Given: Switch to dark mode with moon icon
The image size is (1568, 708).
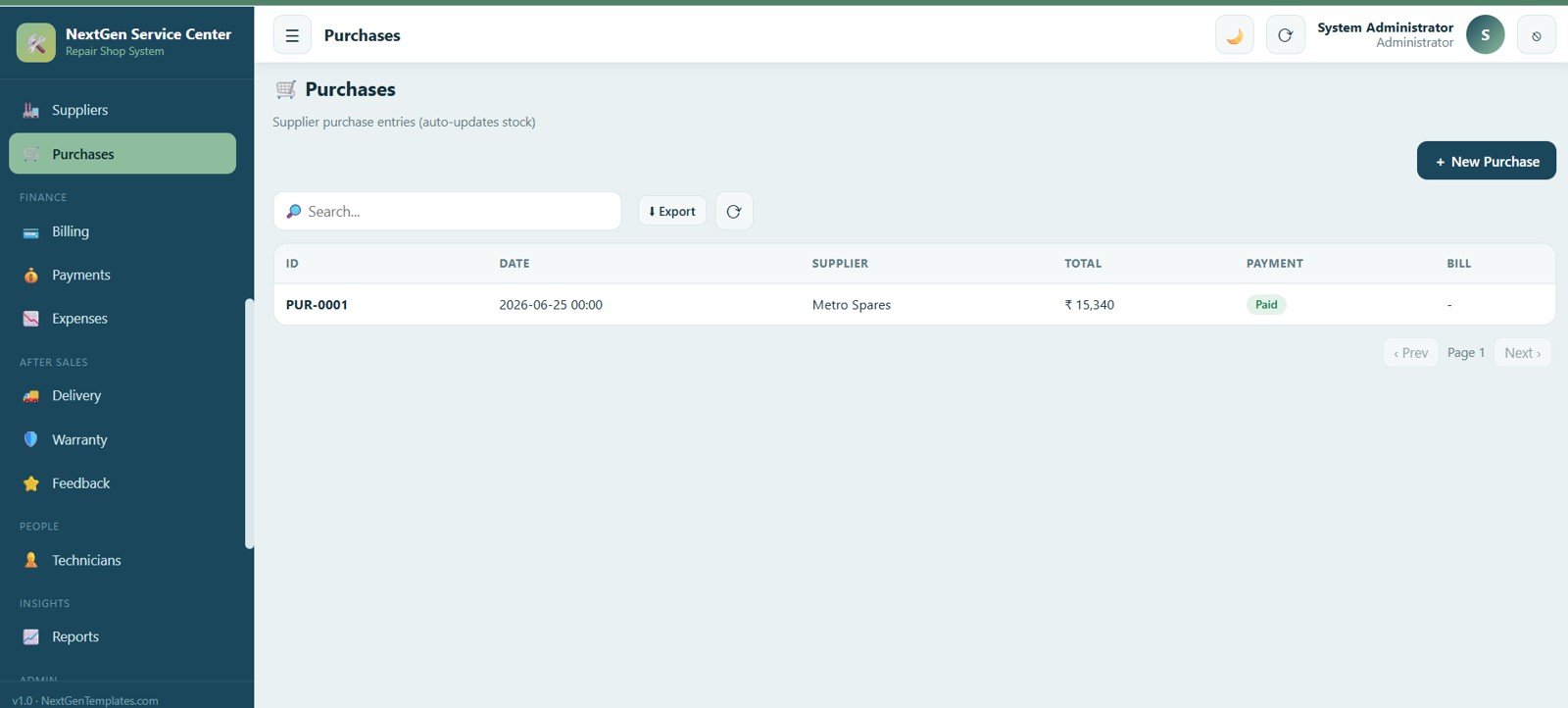Looking at the screenshot, I should (x=1235, y=35).
